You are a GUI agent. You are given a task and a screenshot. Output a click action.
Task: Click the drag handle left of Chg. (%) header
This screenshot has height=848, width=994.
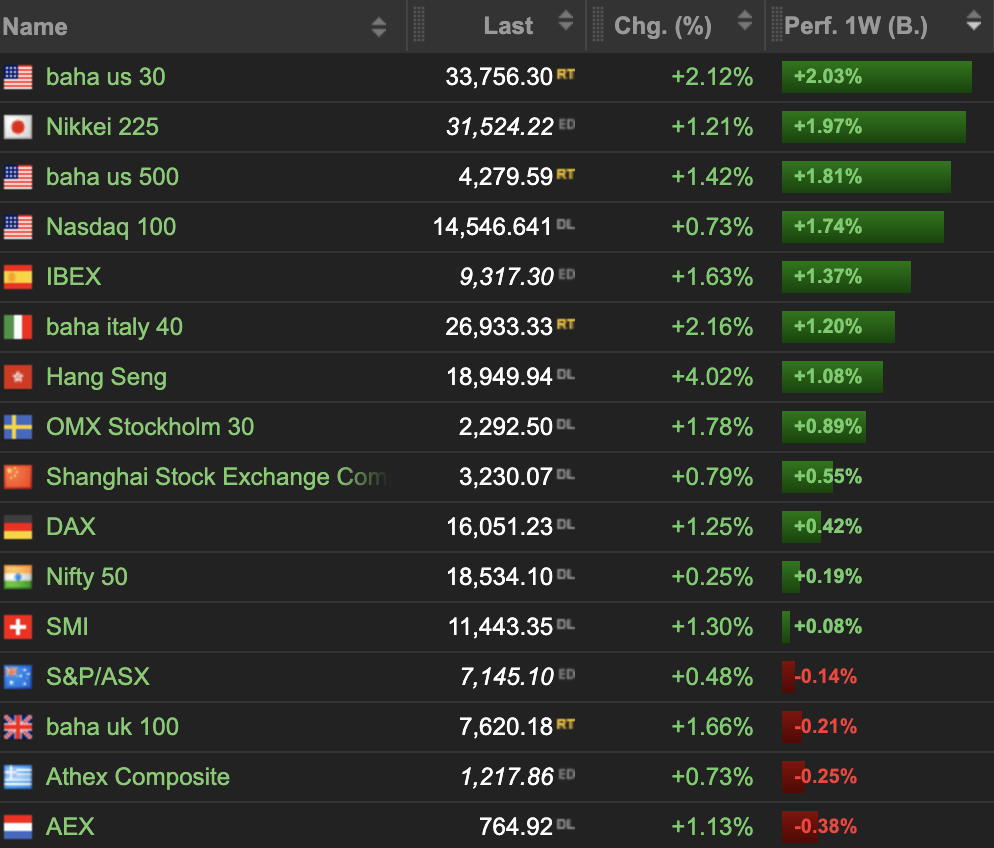598,25
